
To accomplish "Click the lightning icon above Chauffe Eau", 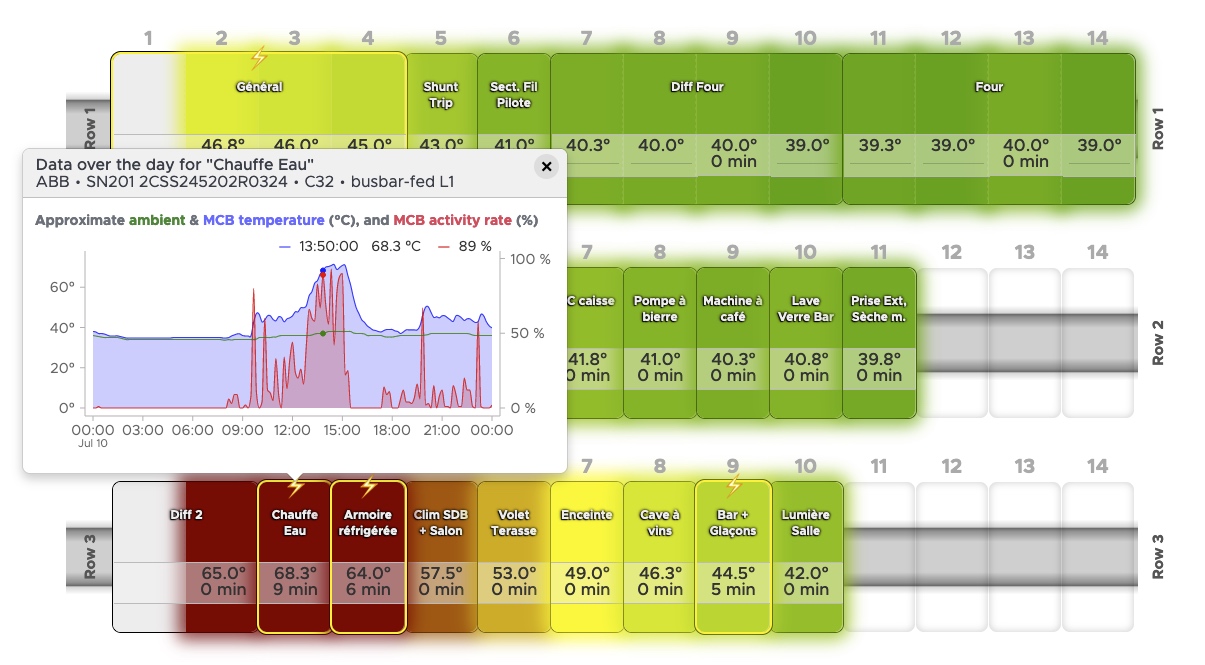I will [x=294, y=486].
